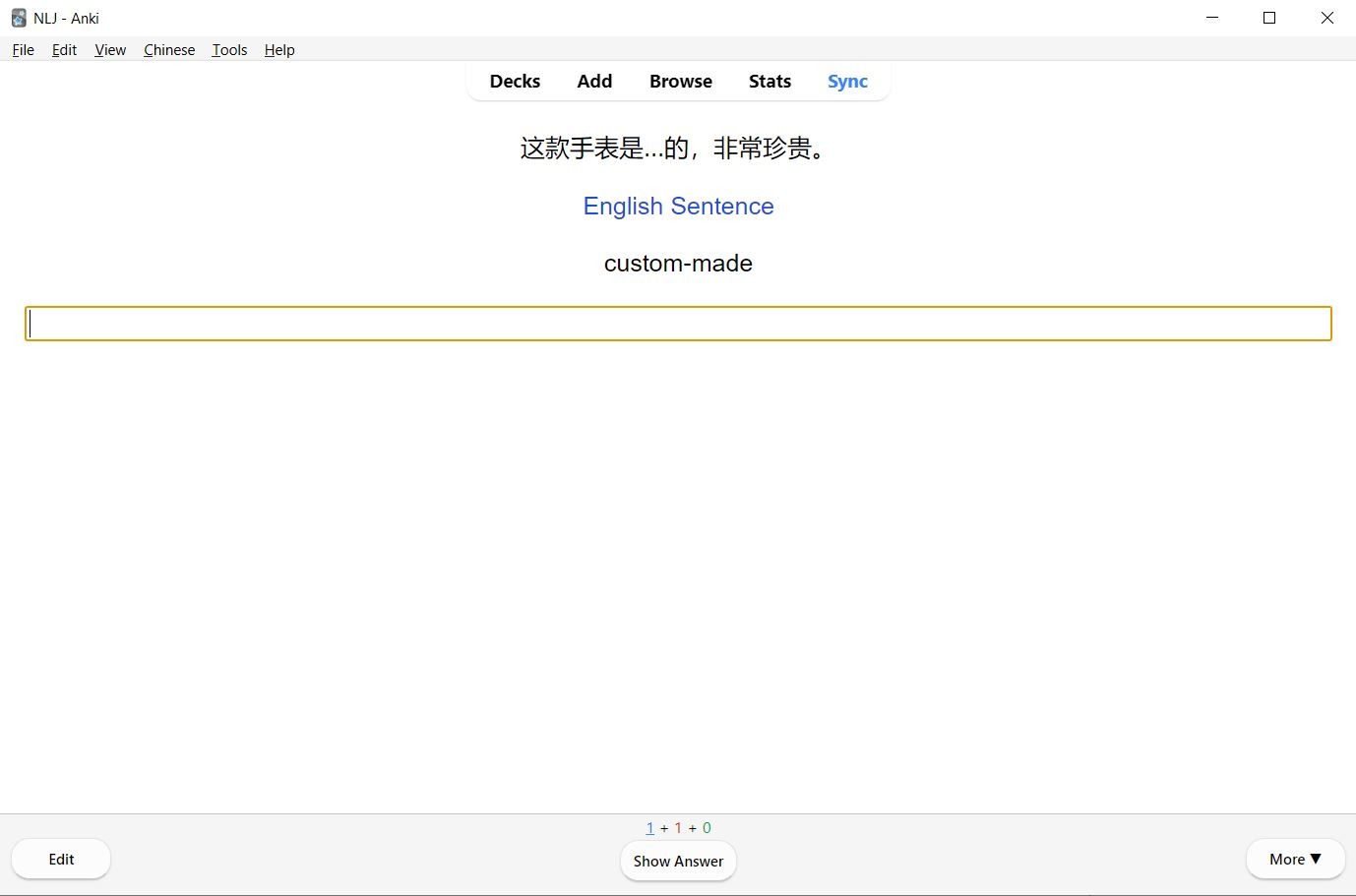Expand the More dropdown button
This screenshot has height=896, width=1356.
coord(1295,860)
